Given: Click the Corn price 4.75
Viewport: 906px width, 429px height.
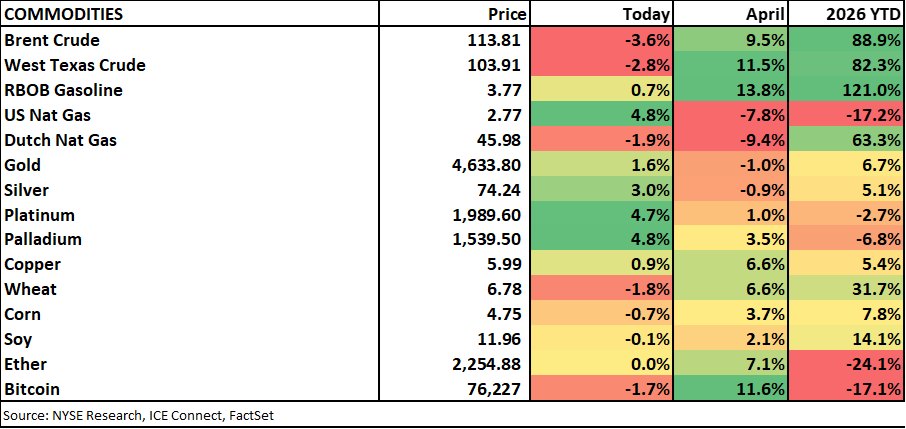Looking at the screenshot, I should [x=505, y=315].
